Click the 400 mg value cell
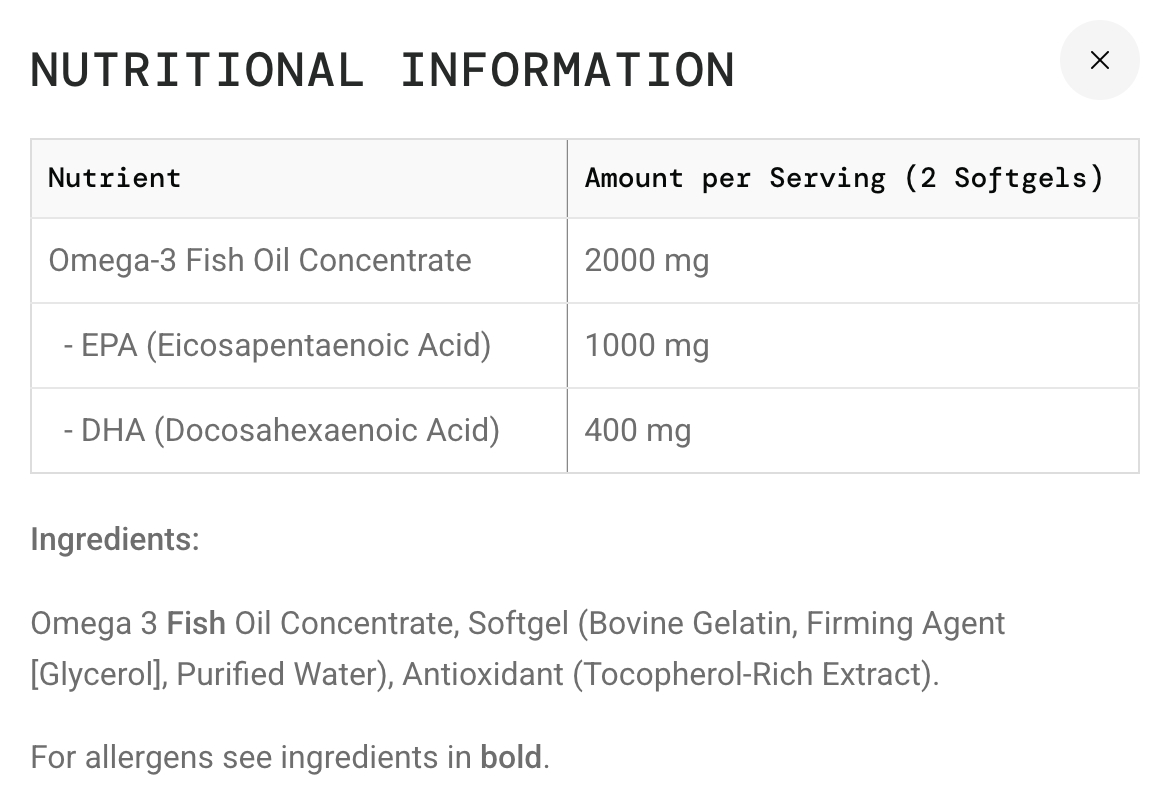Viewport: 1156px width, 792px height. [638, 430]
